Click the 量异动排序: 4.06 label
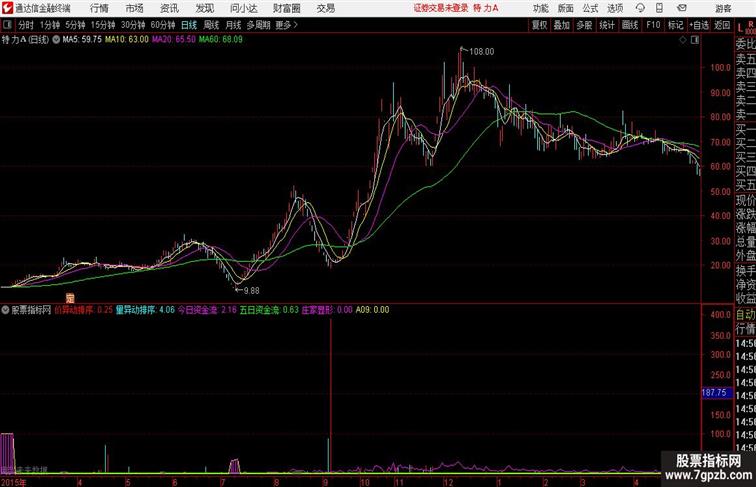The height and width of the screenshot is (487, 756). pyautogui.click(x=145, y=310)
